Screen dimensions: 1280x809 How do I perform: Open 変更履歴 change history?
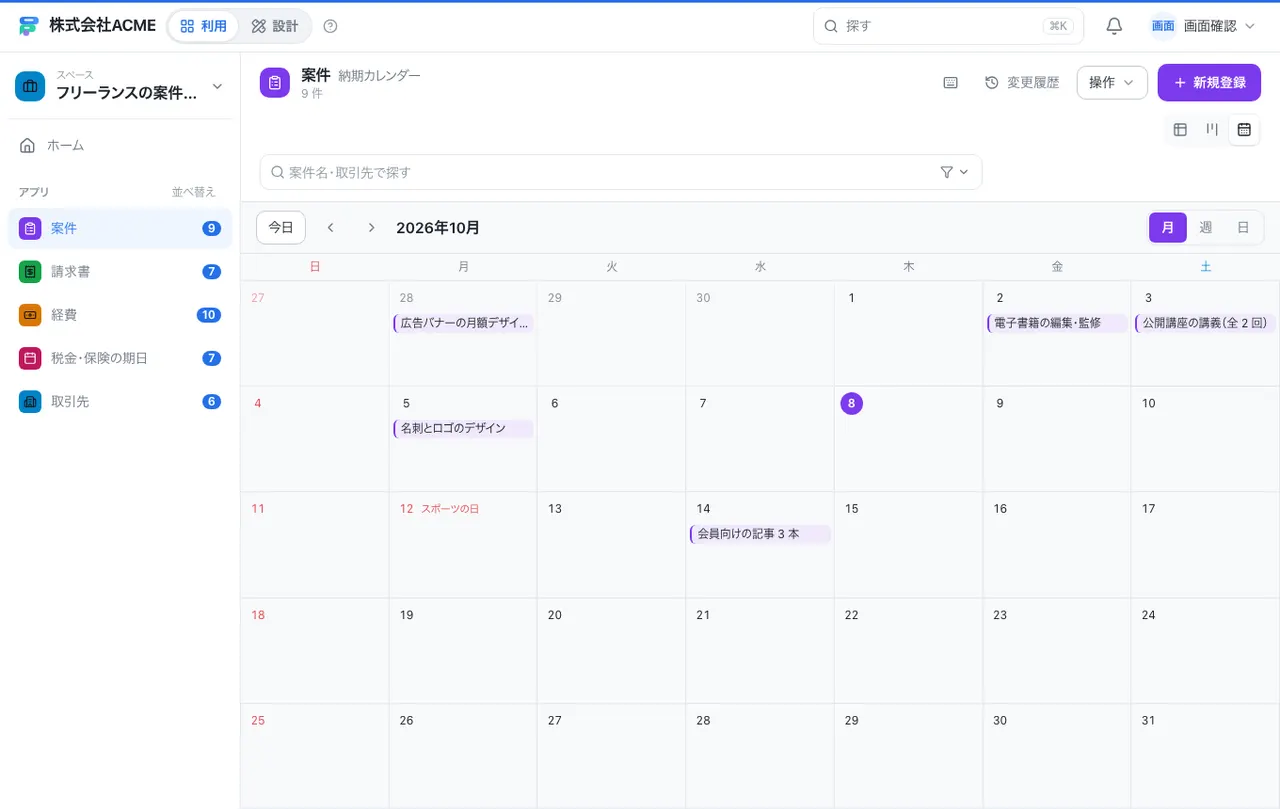coord(1022,83)
